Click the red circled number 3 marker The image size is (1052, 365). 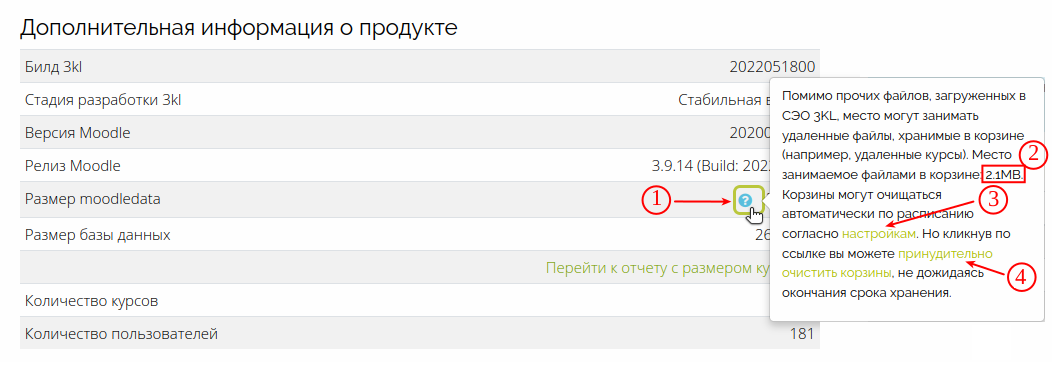[x=992, y=200]
